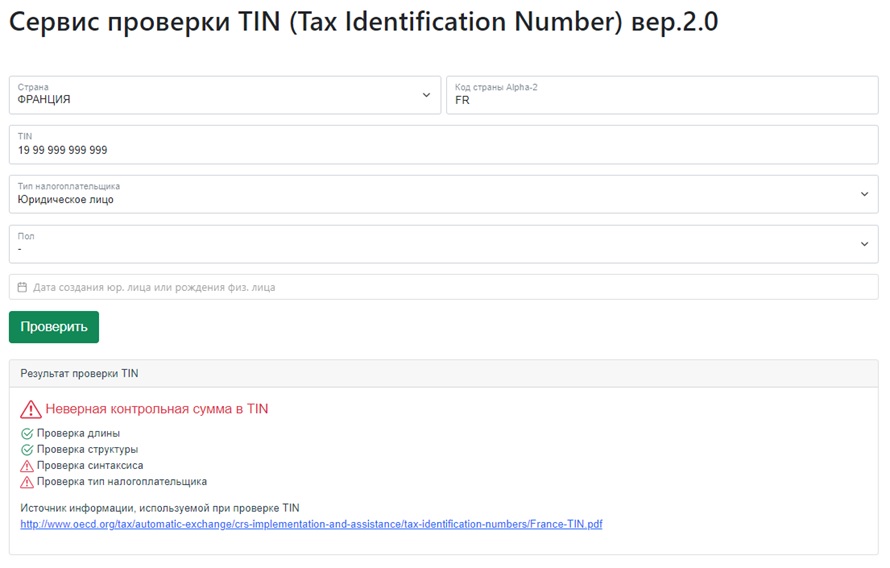Click warning icon next to Проверка синтаксиса
The height and width of the screenshot is (568, 890).
click(x=27, y=466)
